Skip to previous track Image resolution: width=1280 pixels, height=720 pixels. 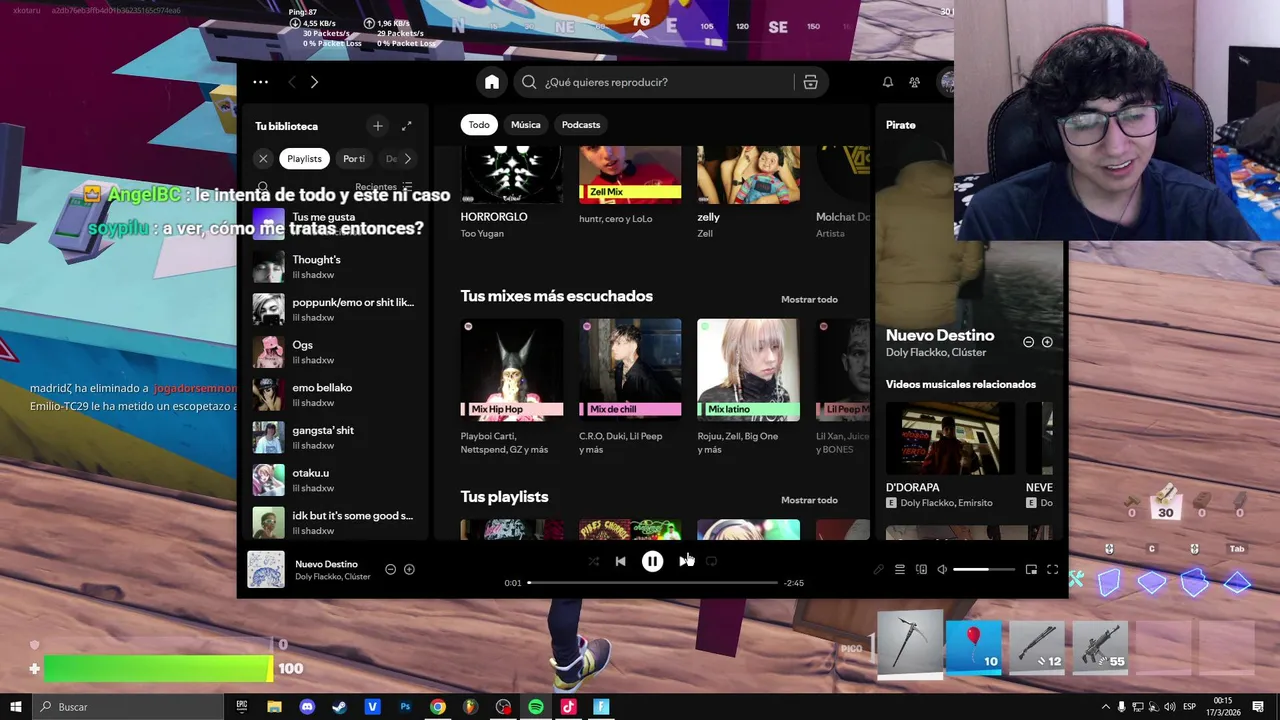[620, 561]
